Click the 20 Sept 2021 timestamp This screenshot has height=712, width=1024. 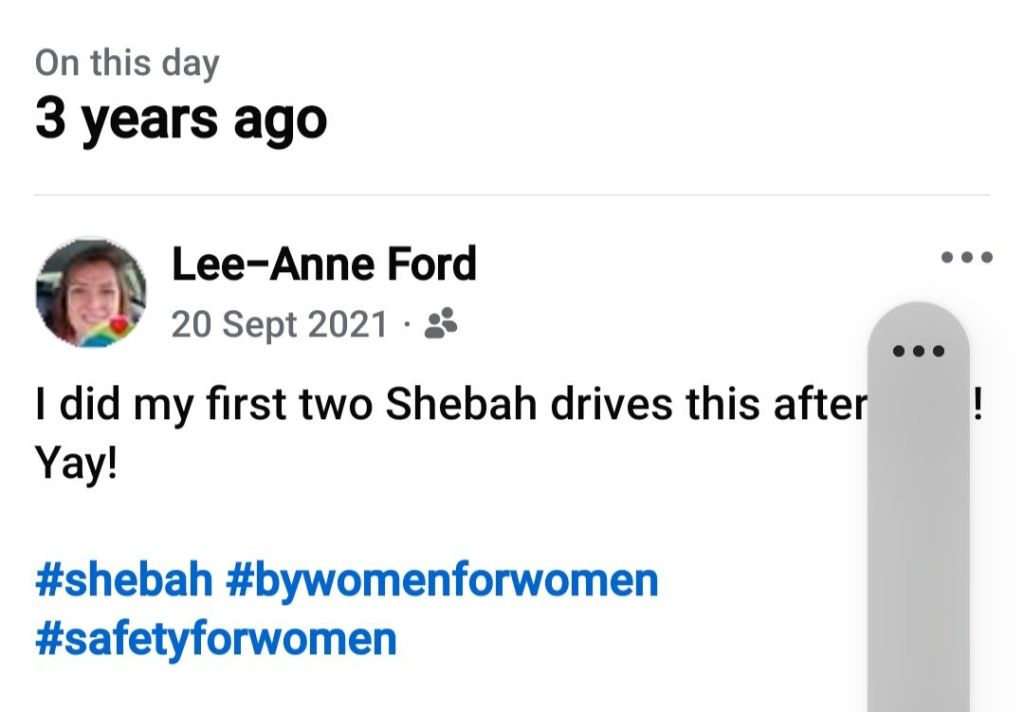(279, 324)
